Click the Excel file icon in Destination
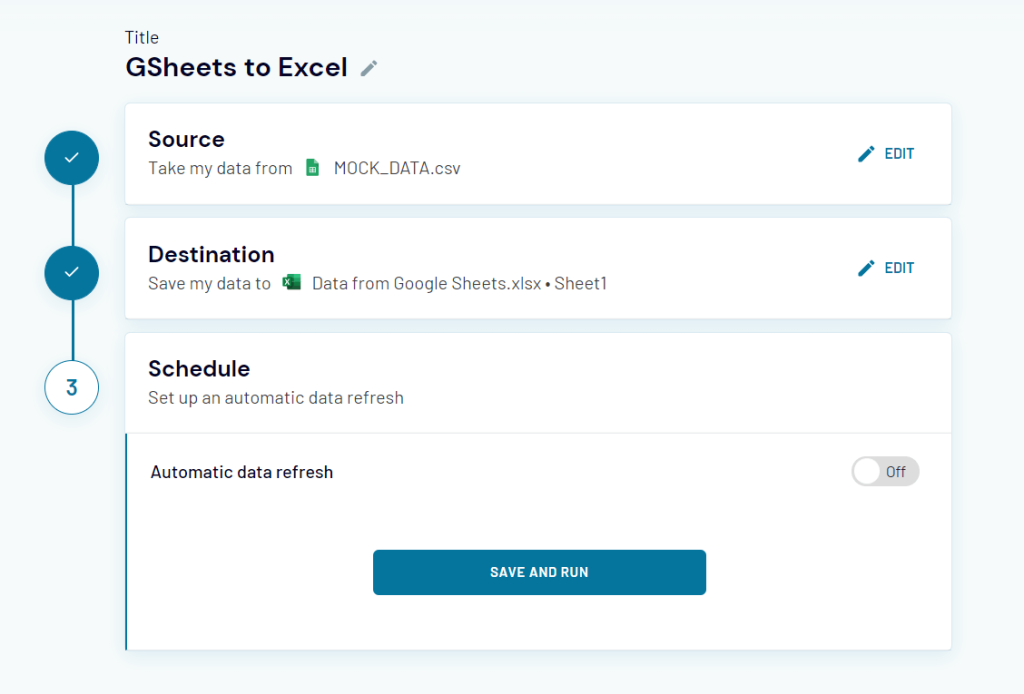This screenshot has width=1024, height=694. click(x=291, y=283)
